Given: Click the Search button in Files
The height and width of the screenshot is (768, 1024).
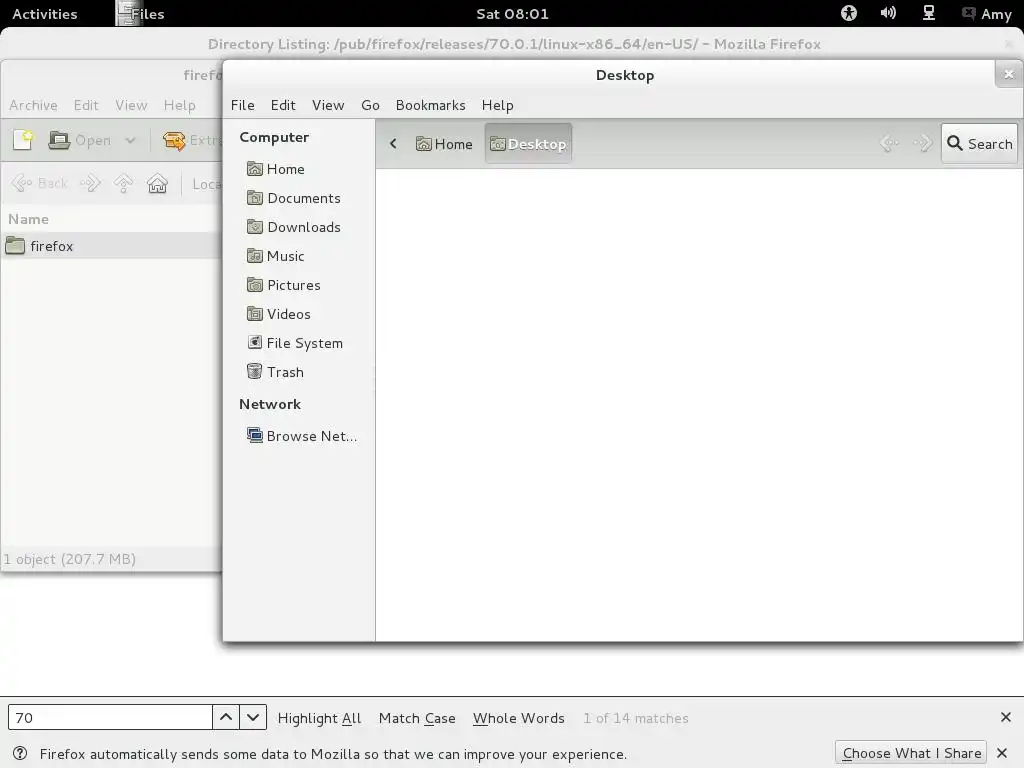Looking at the screenshot, I should click(980, 144).
